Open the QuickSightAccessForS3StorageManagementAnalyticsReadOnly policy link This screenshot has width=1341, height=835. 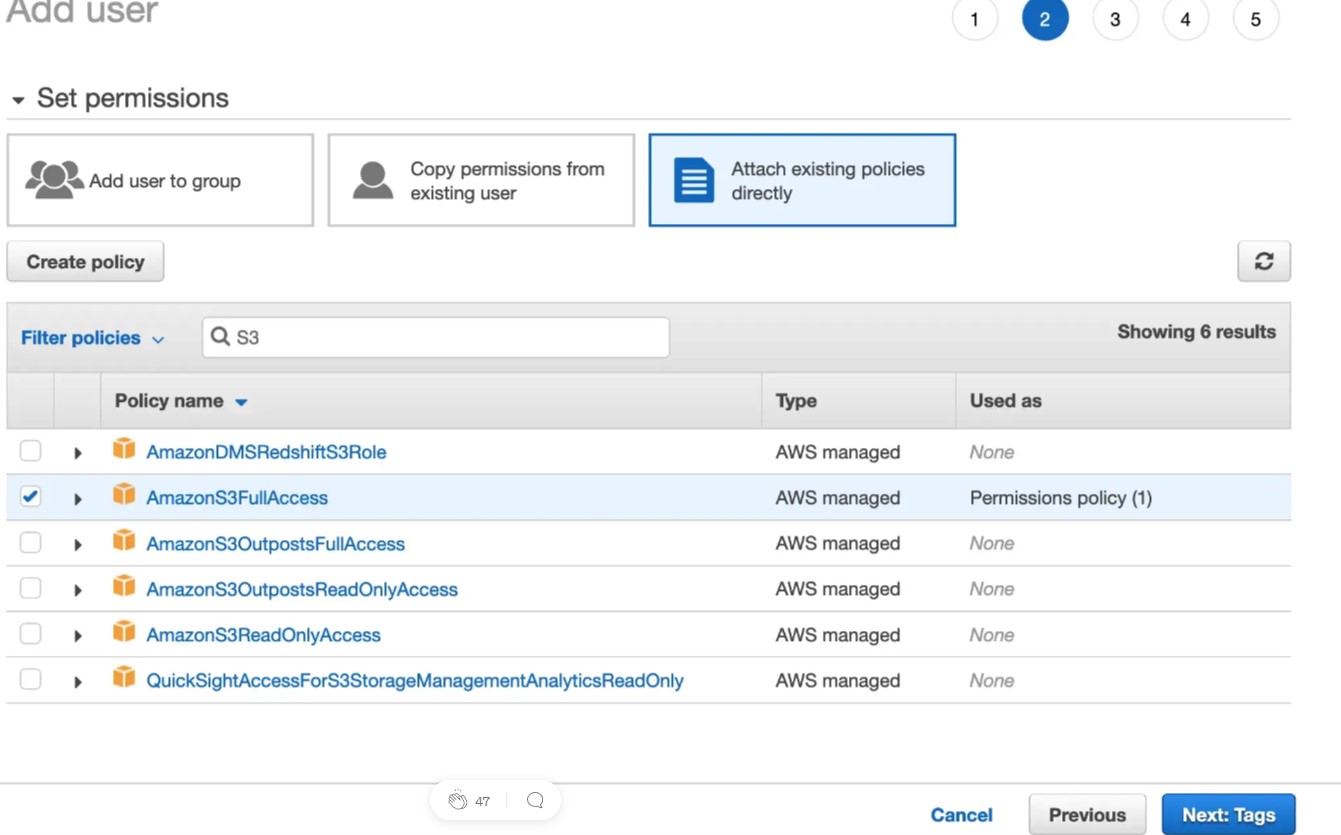click(x=414, y=680)
